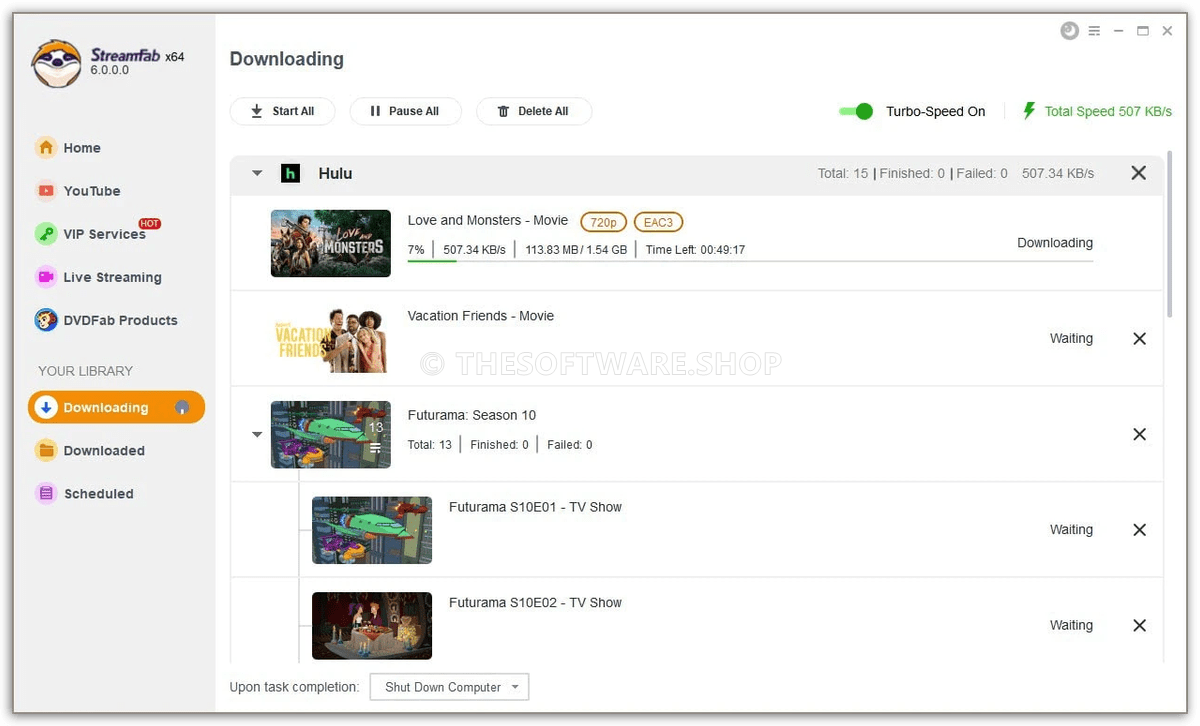Click the gray badge on Downloading item
Viewport: 1200px width, 726px height.
pyautogui.click(x=182, y=407)
